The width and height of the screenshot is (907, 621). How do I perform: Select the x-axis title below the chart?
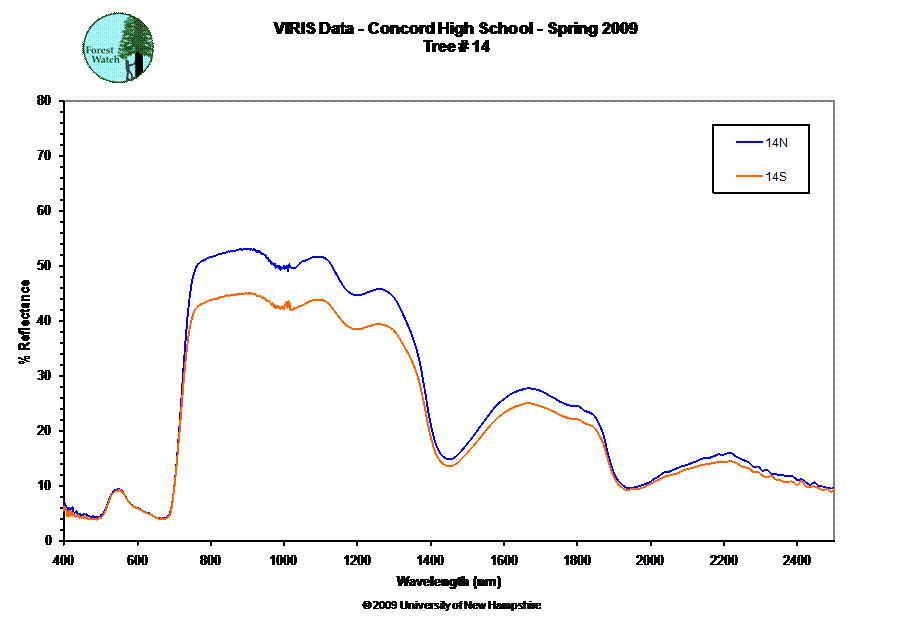coord(450,581)
